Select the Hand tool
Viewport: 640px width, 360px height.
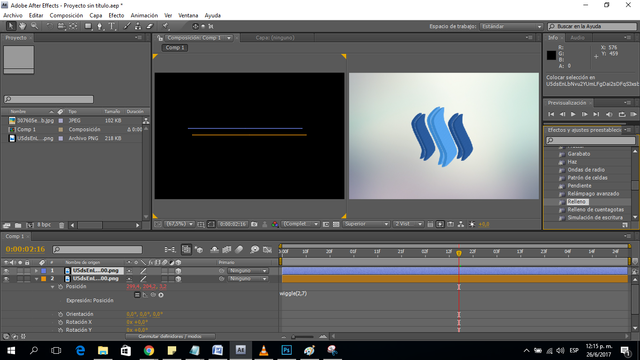point(22,26)
